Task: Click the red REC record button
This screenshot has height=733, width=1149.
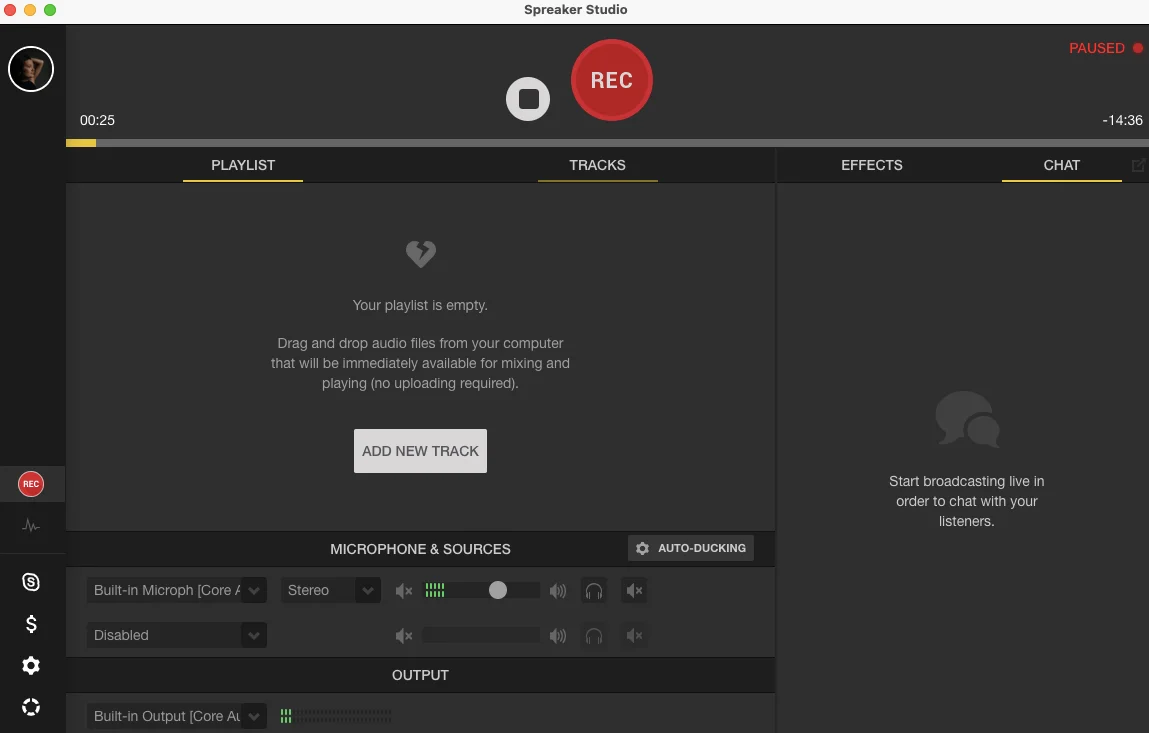Action: [611, 80]
